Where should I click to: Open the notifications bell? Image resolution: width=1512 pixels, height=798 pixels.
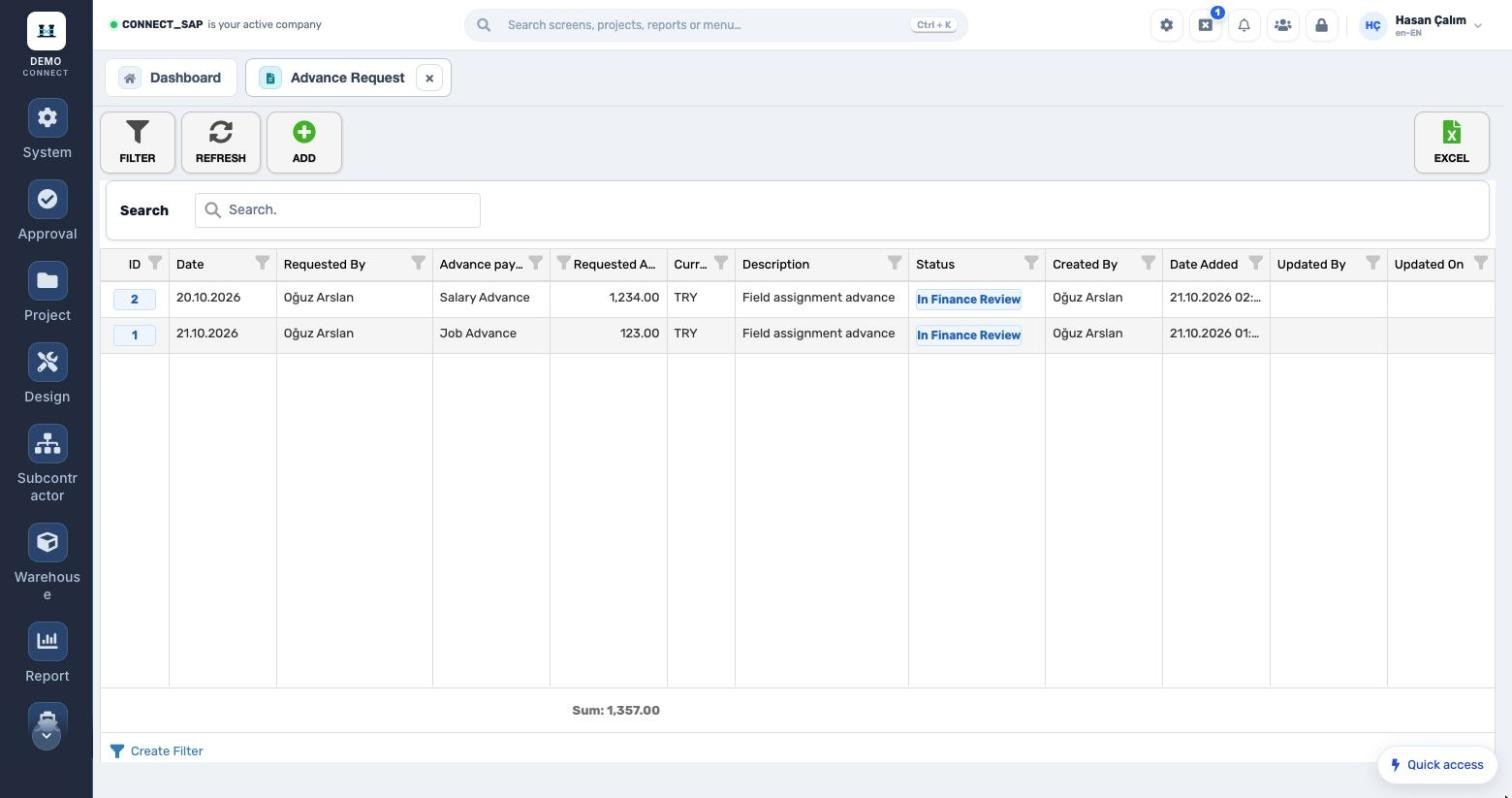coord(1244,25)
